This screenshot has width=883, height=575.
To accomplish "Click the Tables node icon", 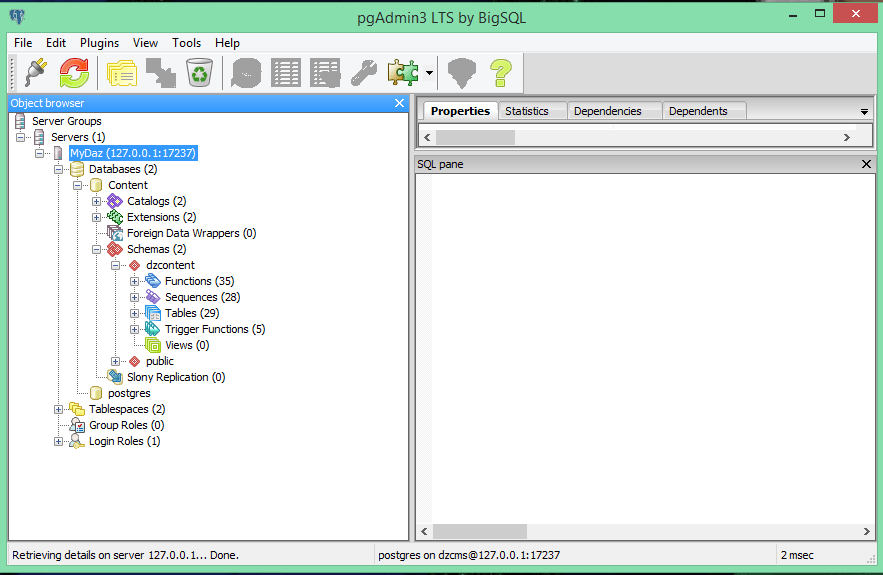I will coord(153,313).
